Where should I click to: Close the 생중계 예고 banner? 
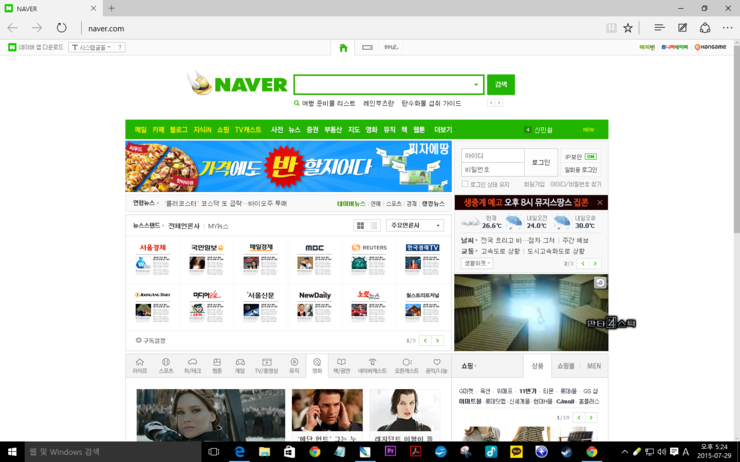point(600,202)
